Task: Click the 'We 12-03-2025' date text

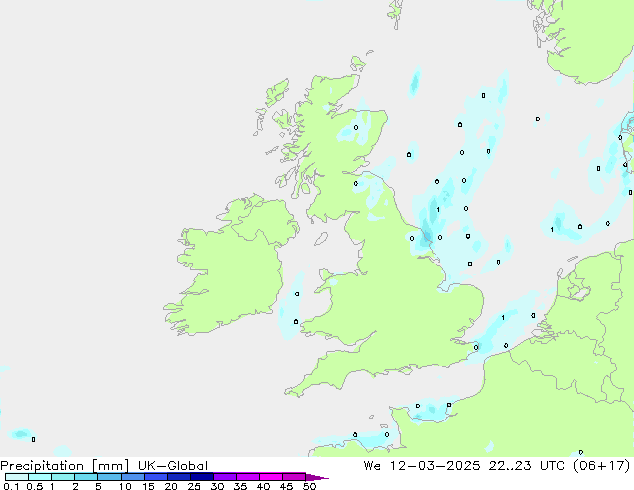Action: (x=422, y=466)
